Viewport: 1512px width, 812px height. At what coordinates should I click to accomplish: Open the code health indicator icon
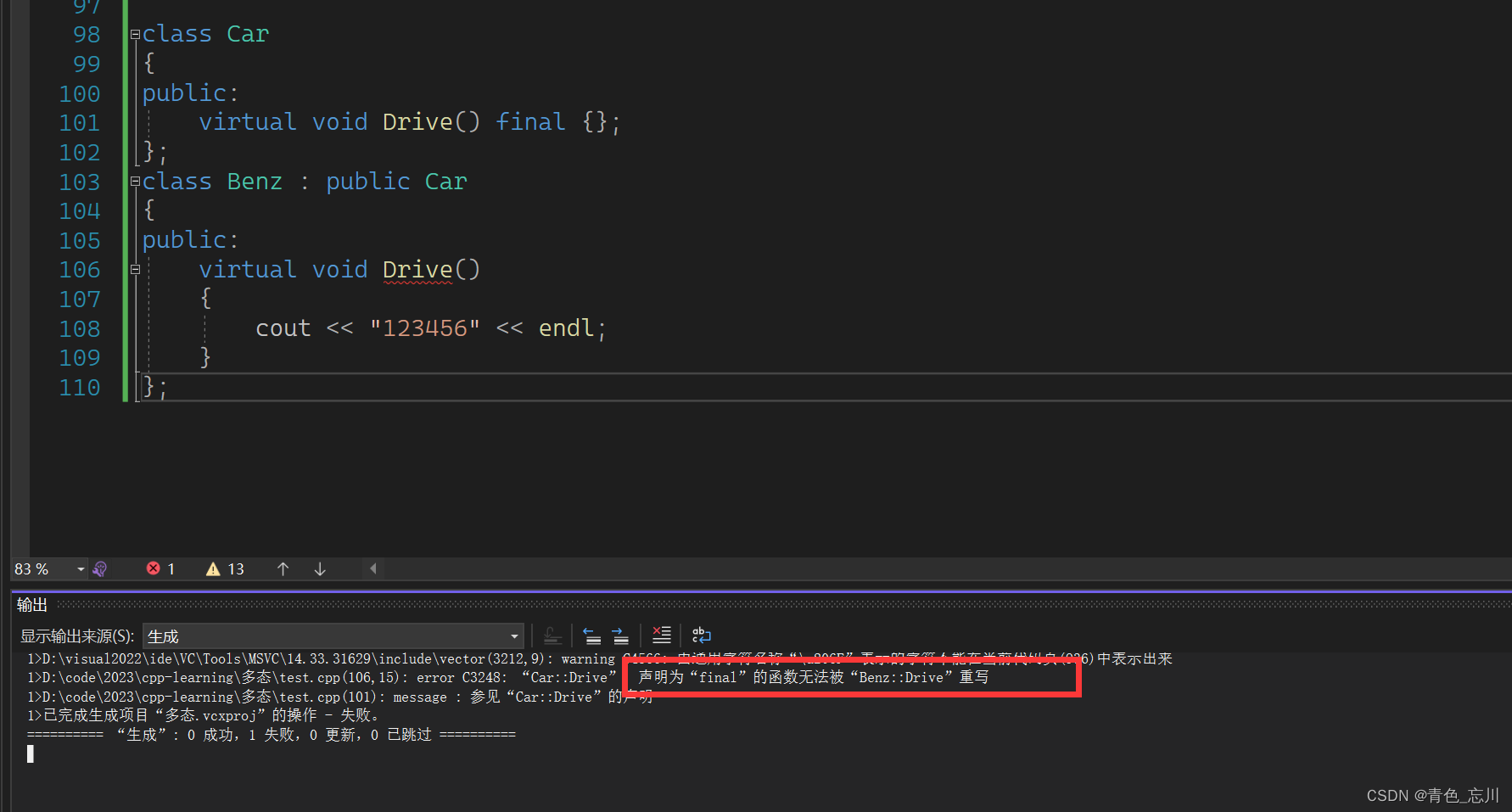(x=100, y=568)
